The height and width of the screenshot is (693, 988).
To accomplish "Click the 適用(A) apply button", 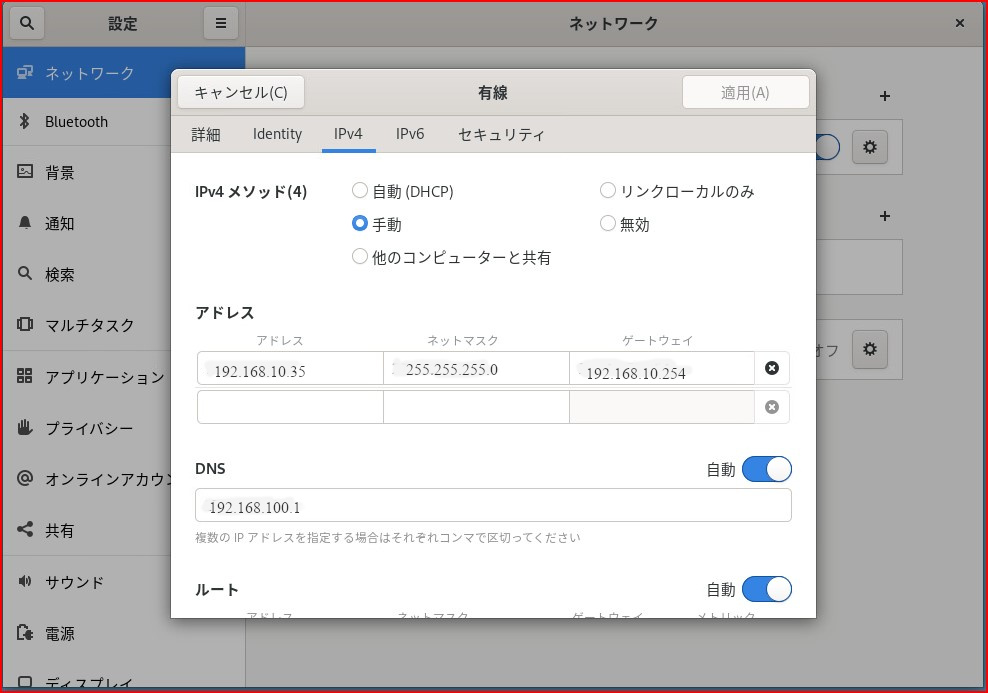I will tap(745, 93).
